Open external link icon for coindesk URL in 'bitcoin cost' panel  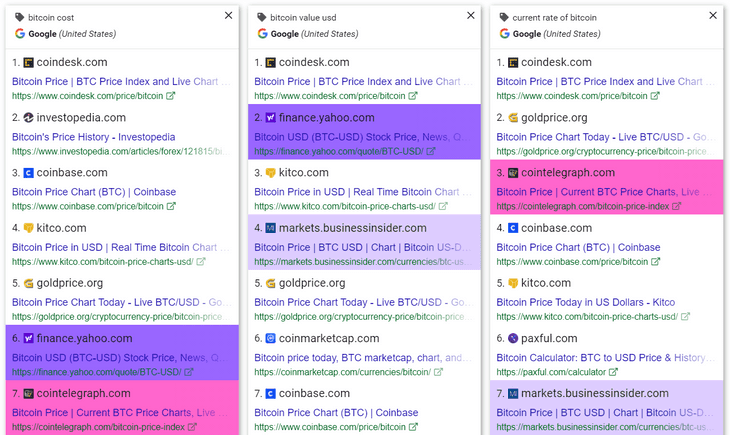pyautogui.click(x=171, y=95)
